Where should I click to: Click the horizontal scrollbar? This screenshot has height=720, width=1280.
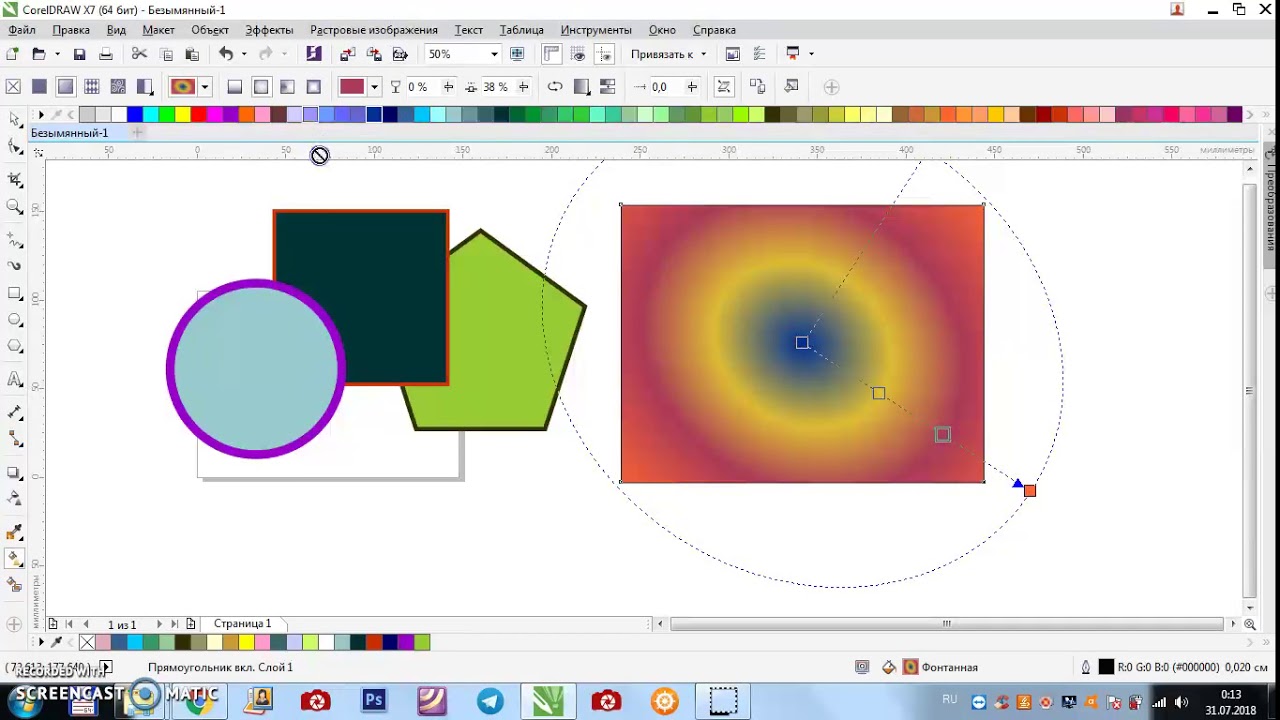coord(946,624)
